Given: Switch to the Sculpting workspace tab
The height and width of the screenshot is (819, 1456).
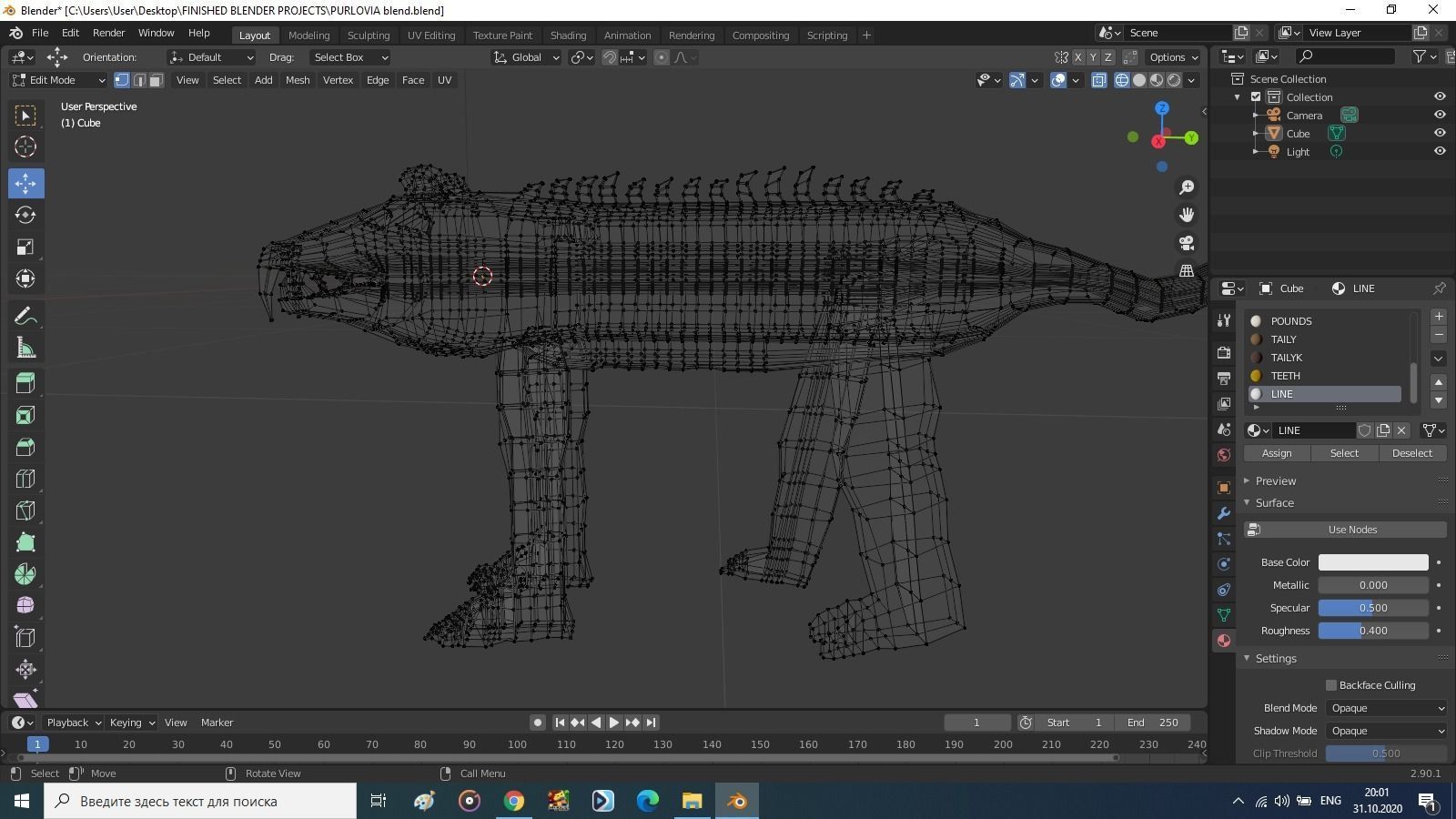Looking at the screenshot, I should coord(369,35).
